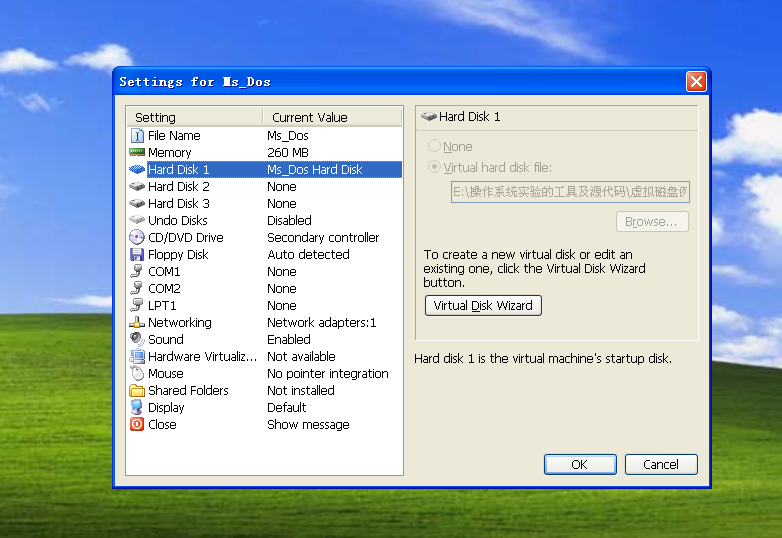This screenshot has width=782, height=538.
Task: Click Cancel to discard settings
Action: point(661,464)
